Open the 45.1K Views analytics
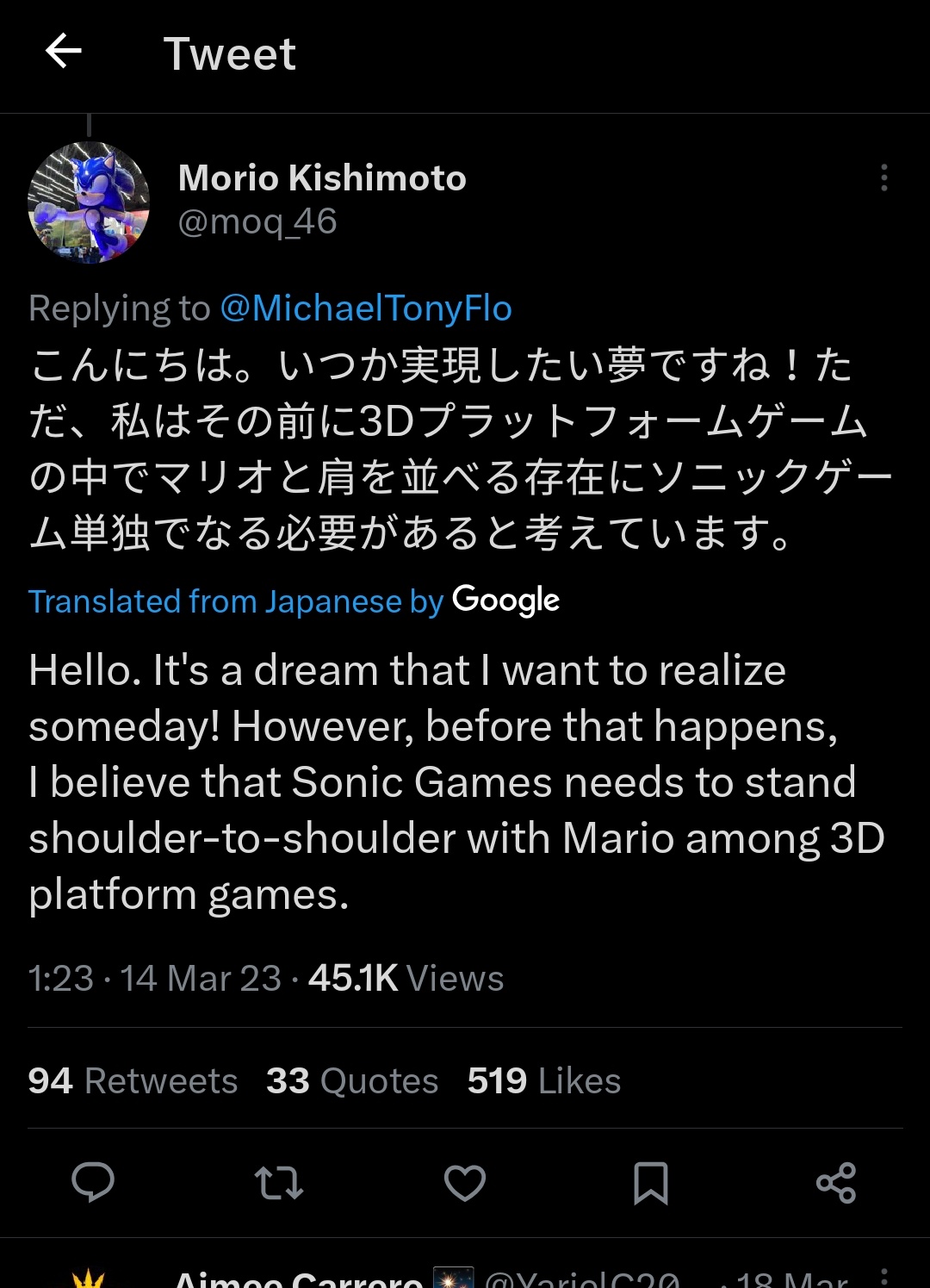Screen dimensions: 930x1288 click(x=406, y=978)
